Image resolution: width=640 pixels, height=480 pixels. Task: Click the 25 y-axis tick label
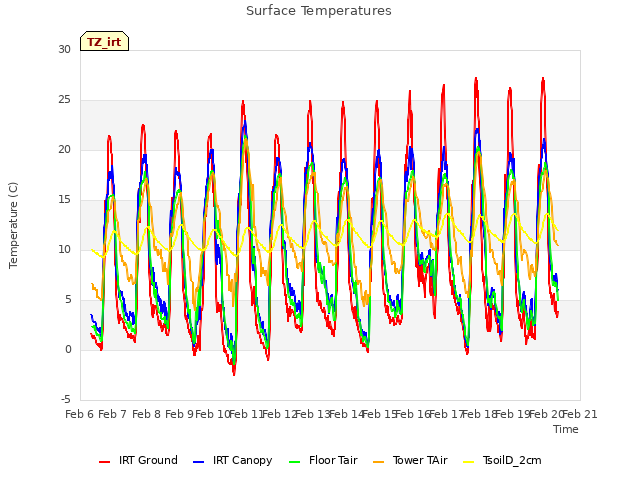click(x=64, y=100)
